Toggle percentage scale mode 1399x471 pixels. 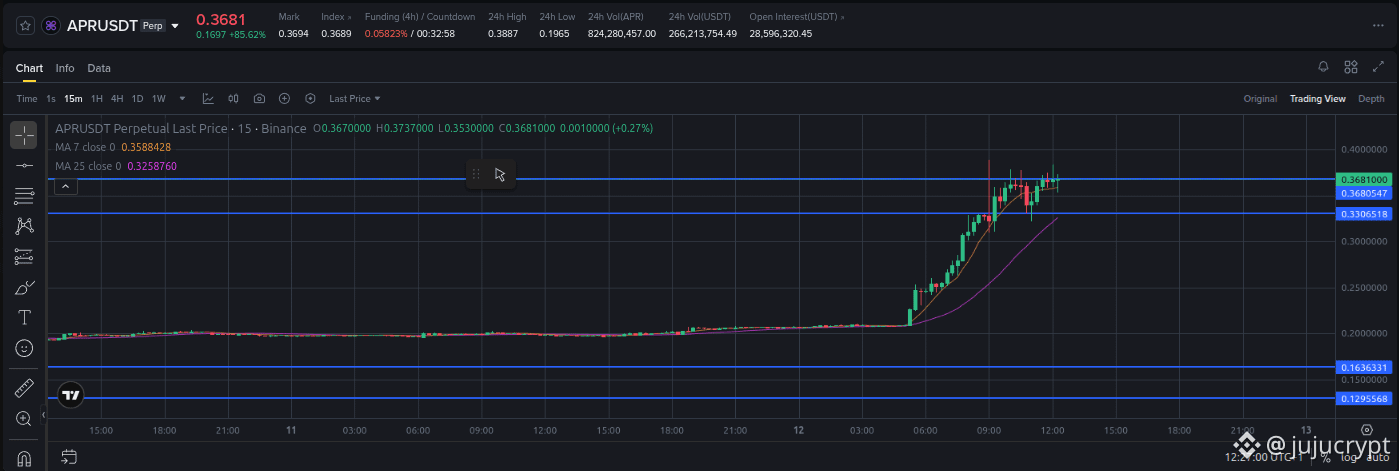click(x=1325, y=458)
